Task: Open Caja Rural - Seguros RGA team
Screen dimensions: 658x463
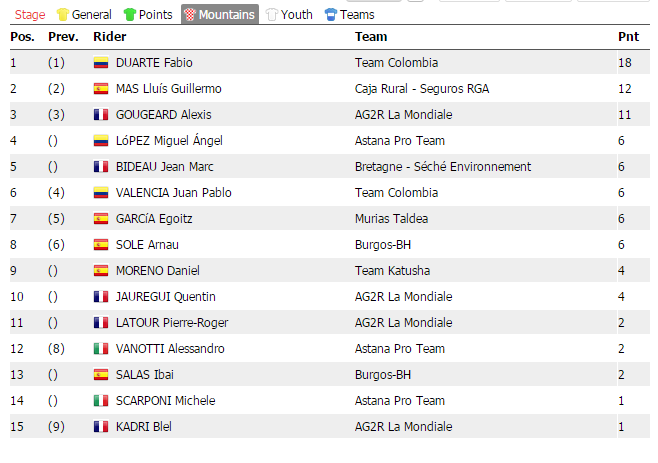Action: [422, 89]
